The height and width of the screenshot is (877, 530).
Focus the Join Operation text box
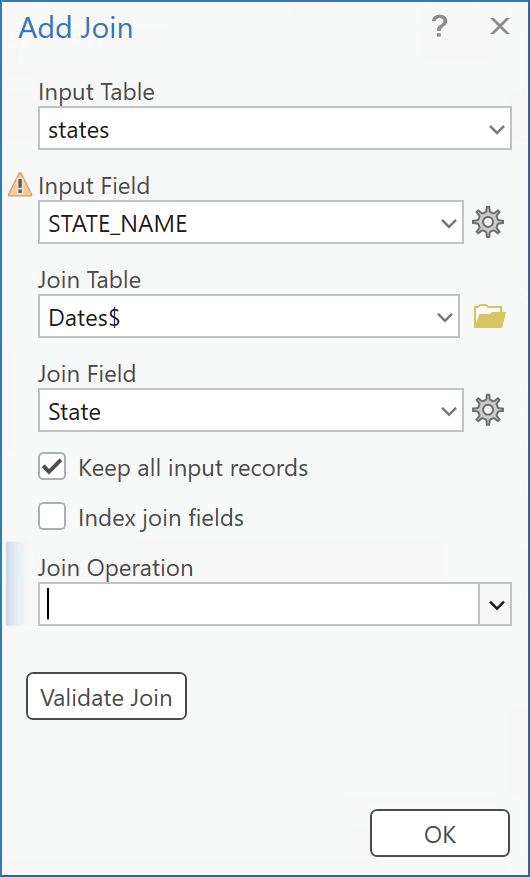(259, 605)
